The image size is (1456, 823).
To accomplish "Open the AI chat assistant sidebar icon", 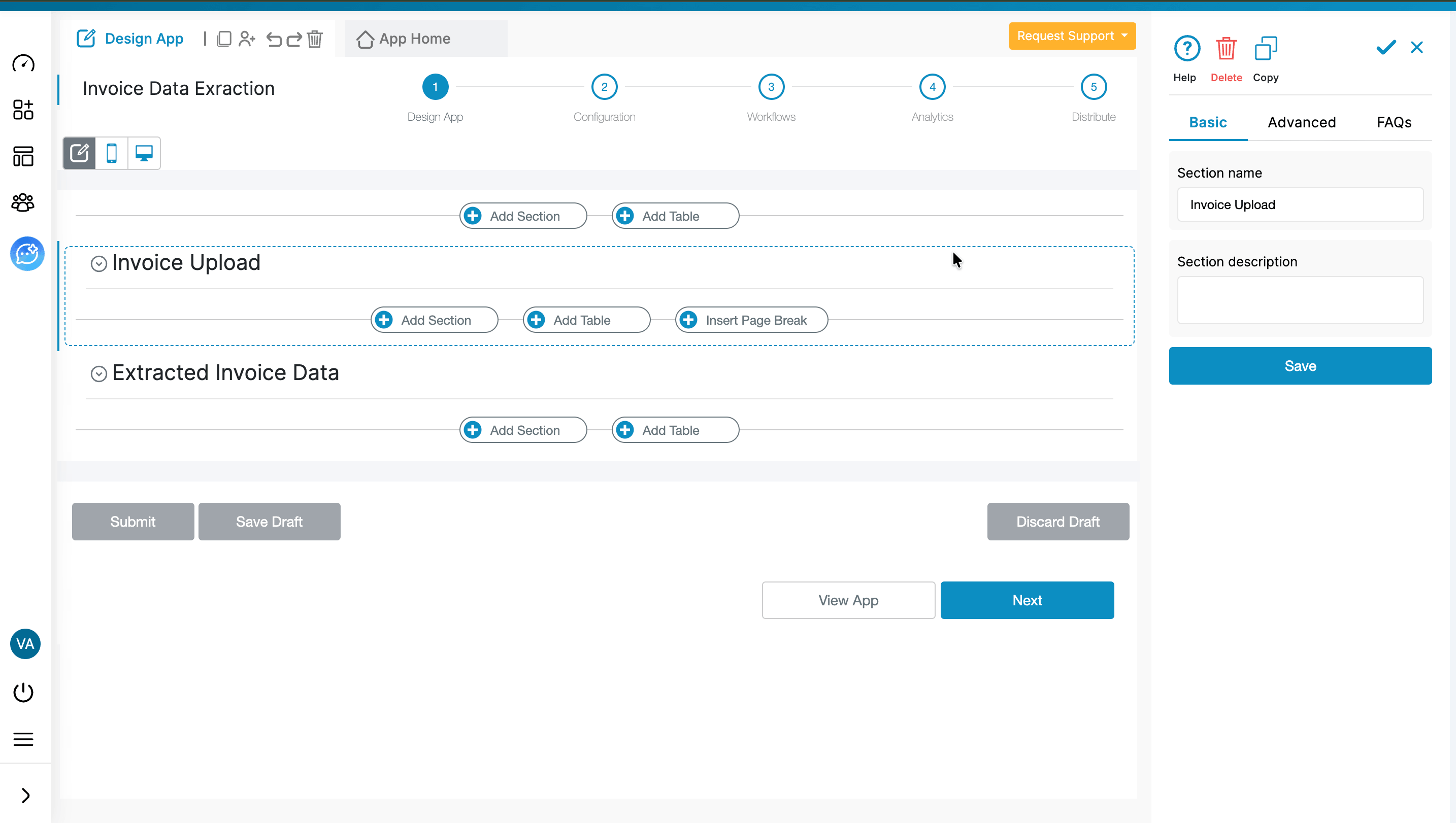I will click(x=26, y=254).
